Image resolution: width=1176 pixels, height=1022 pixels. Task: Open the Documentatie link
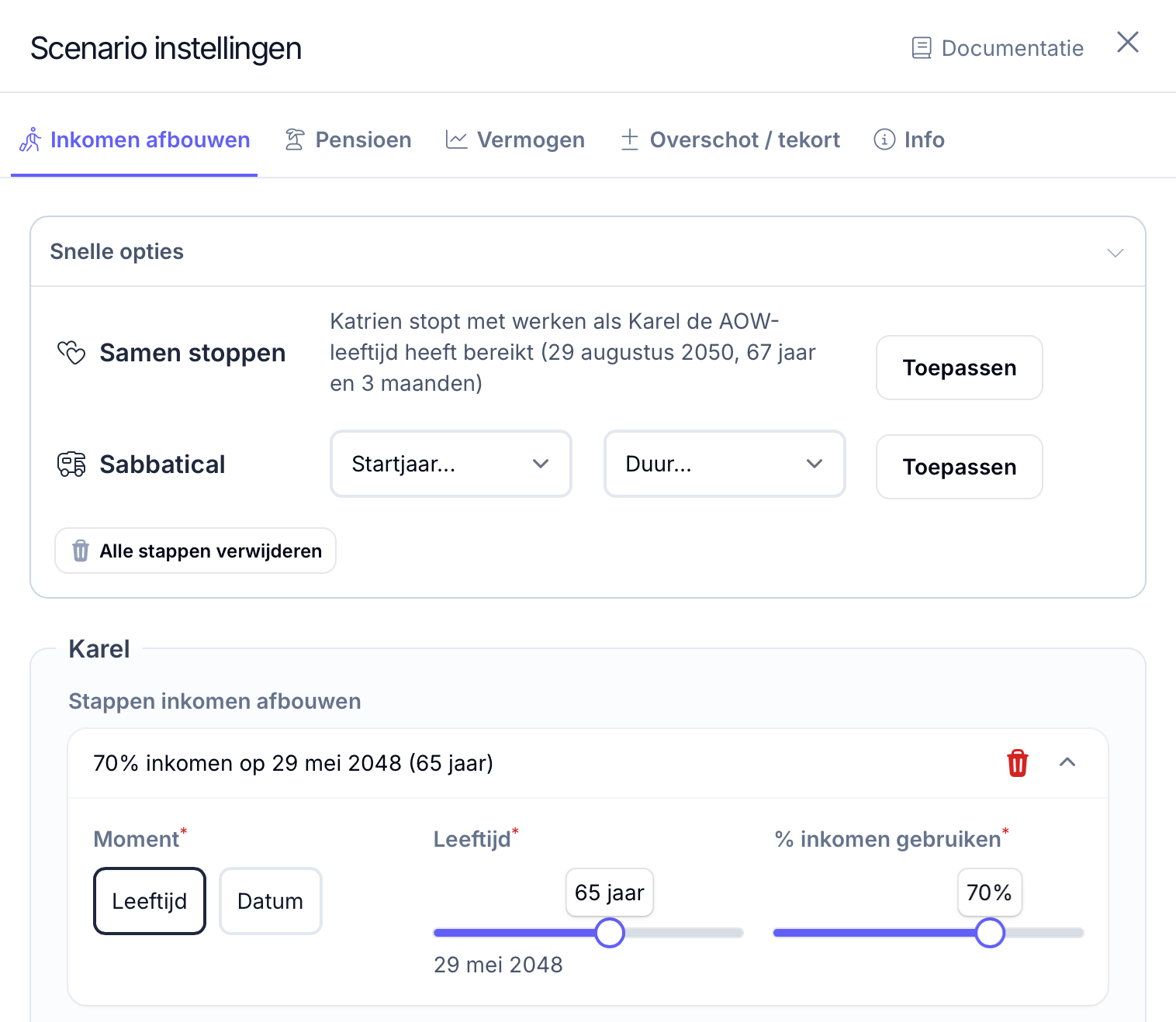tap(997, 48)
